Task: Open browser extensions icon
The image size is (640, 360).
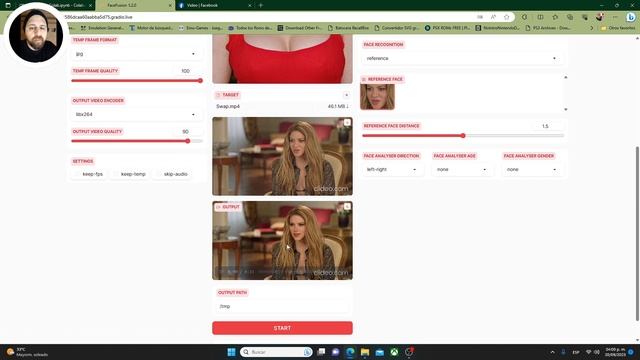Action: tap(524, 17)
